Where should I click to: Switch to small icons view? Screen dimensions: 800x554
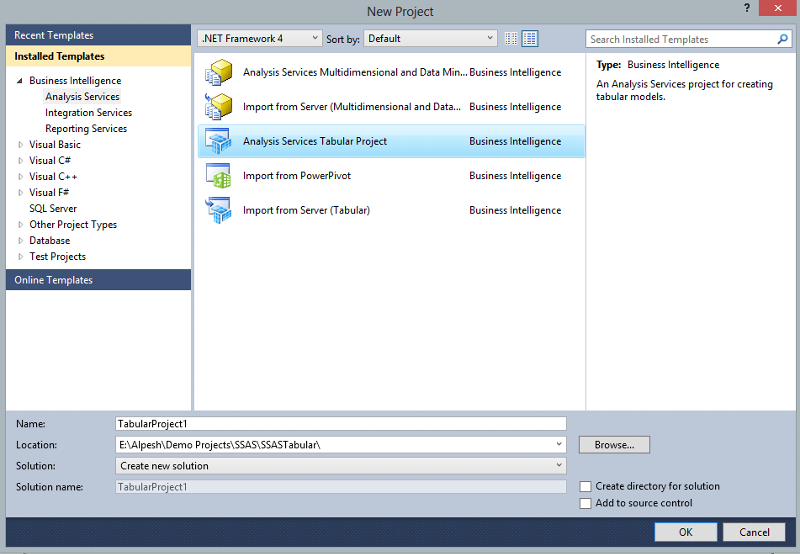pos(511,38)
